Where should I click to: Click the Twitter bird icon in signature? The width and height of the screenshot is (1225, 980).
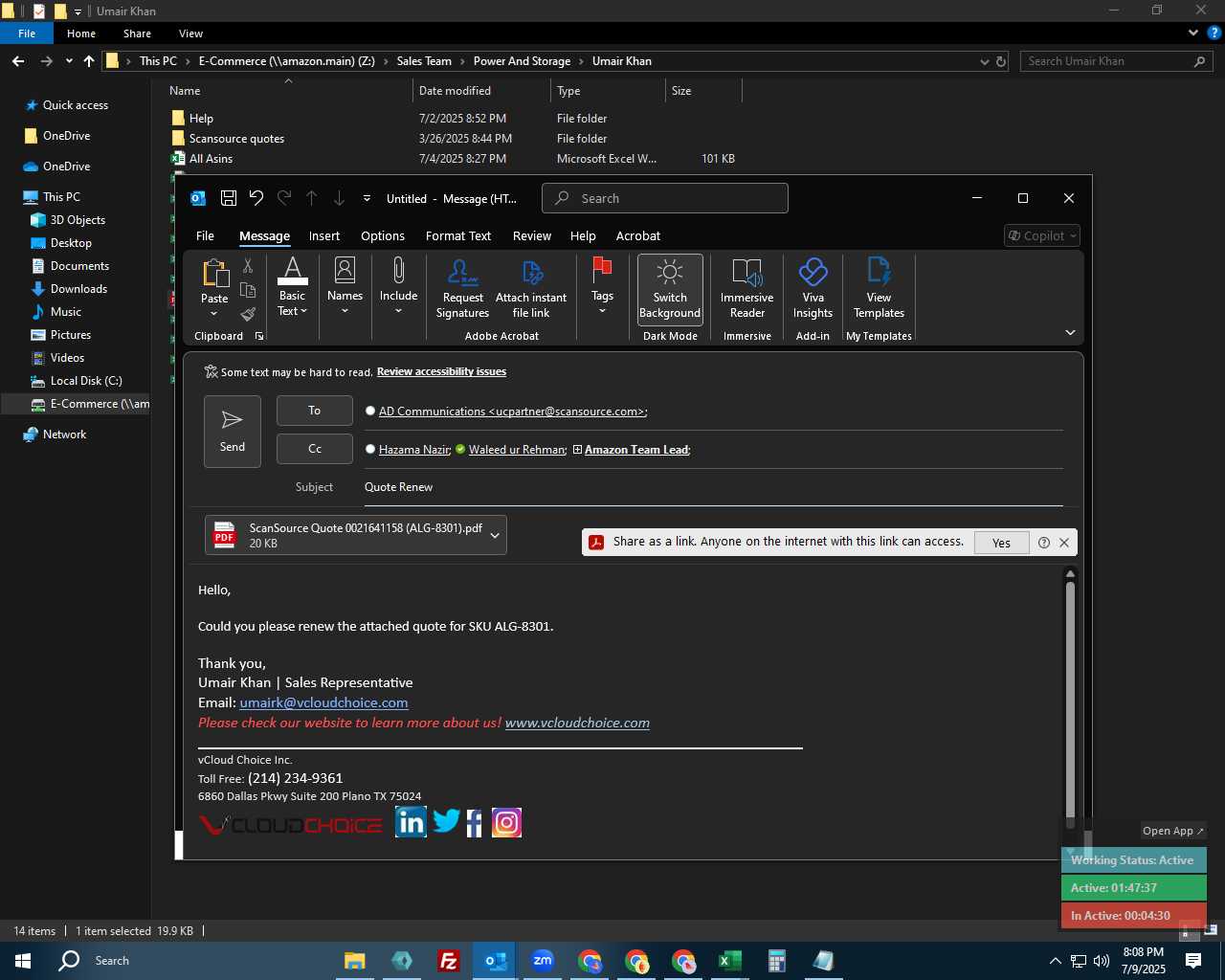pos(446,820)
